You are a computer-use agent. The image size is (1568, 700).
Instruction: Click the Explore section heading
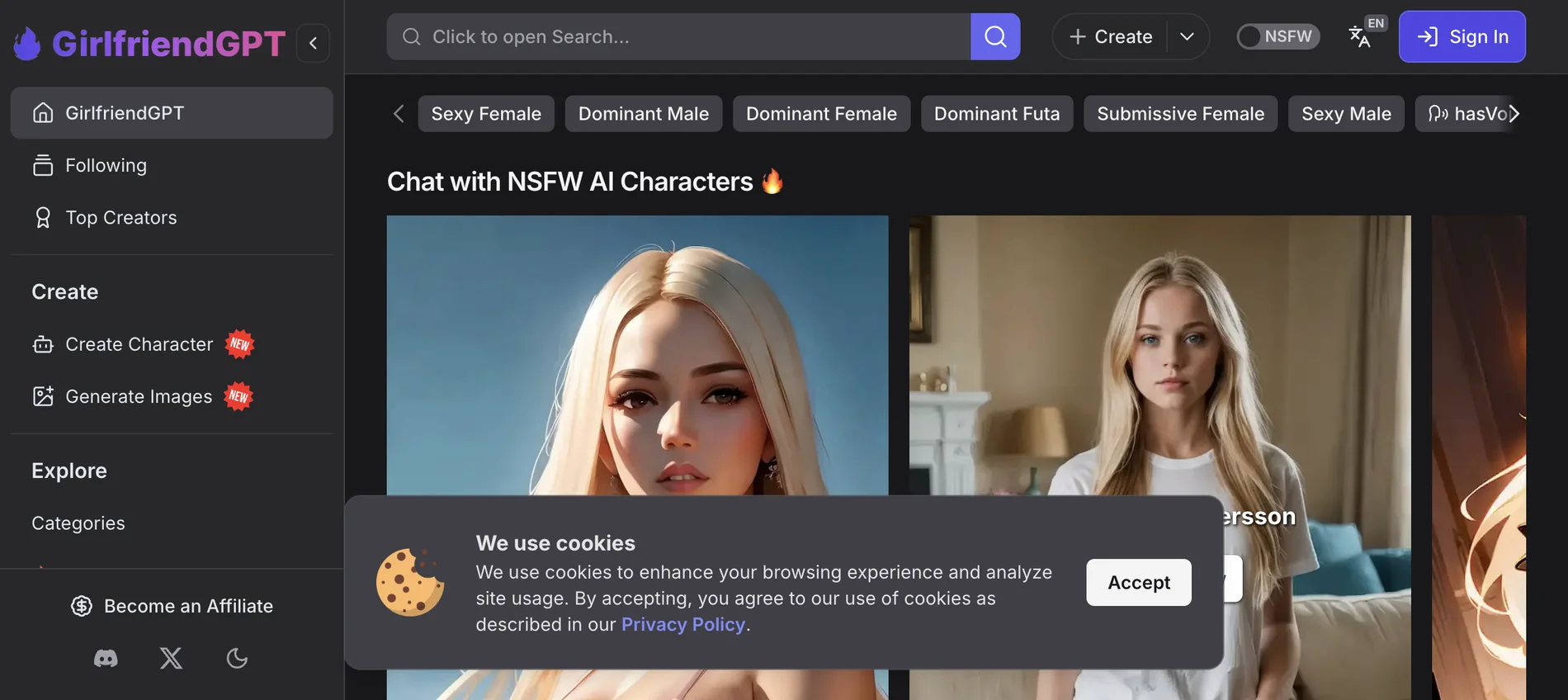click(x=69, y=471)
